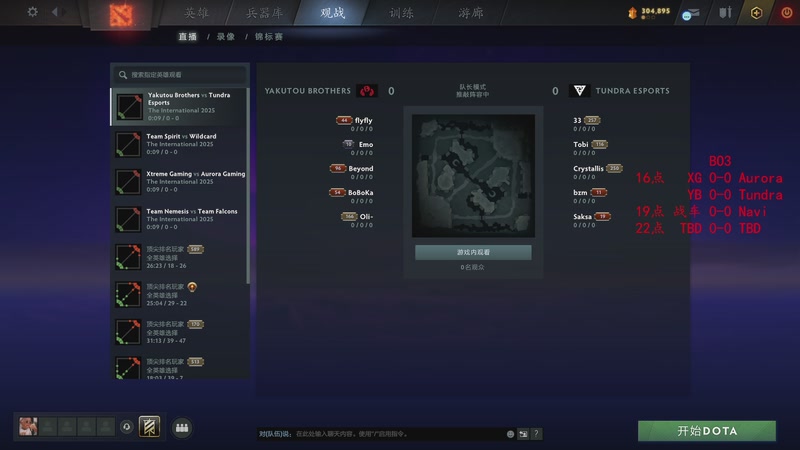Select the Team Spirit vs Wildcard match

[179, 144]
